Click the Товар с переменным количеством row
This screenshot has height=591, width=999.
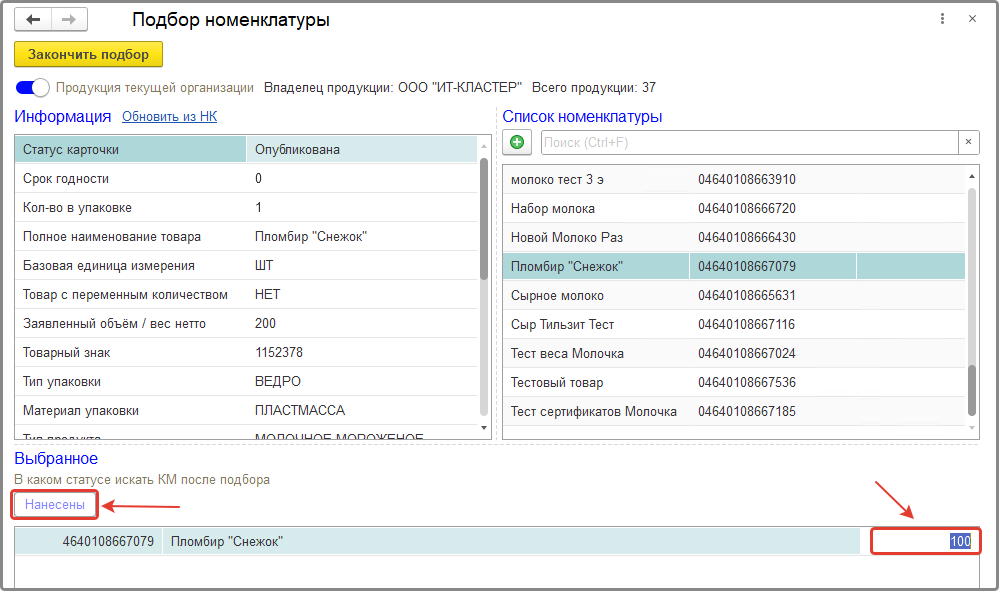click(x=246, y=294)
